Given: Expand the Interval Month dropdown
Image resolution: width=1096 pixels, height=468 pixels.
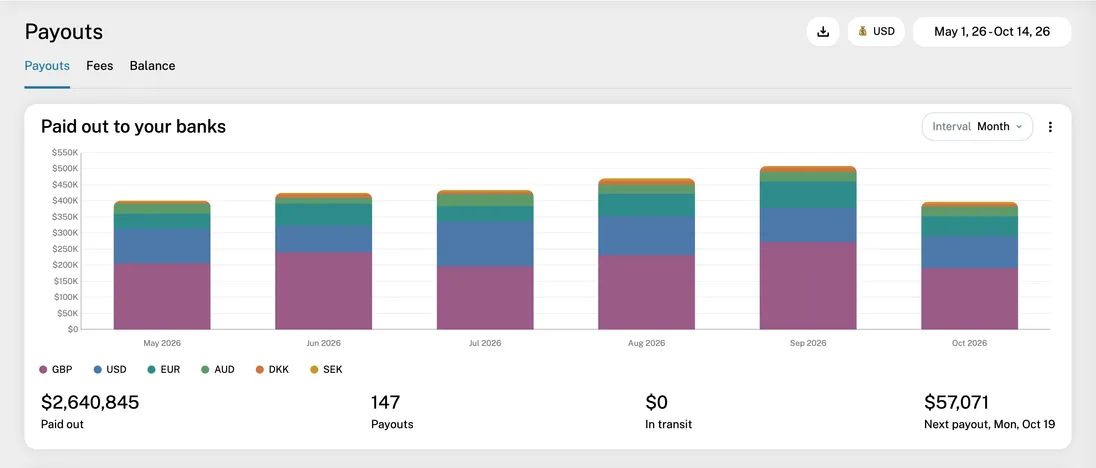Looking at the screenshot, I should click(x=977, y=126).
